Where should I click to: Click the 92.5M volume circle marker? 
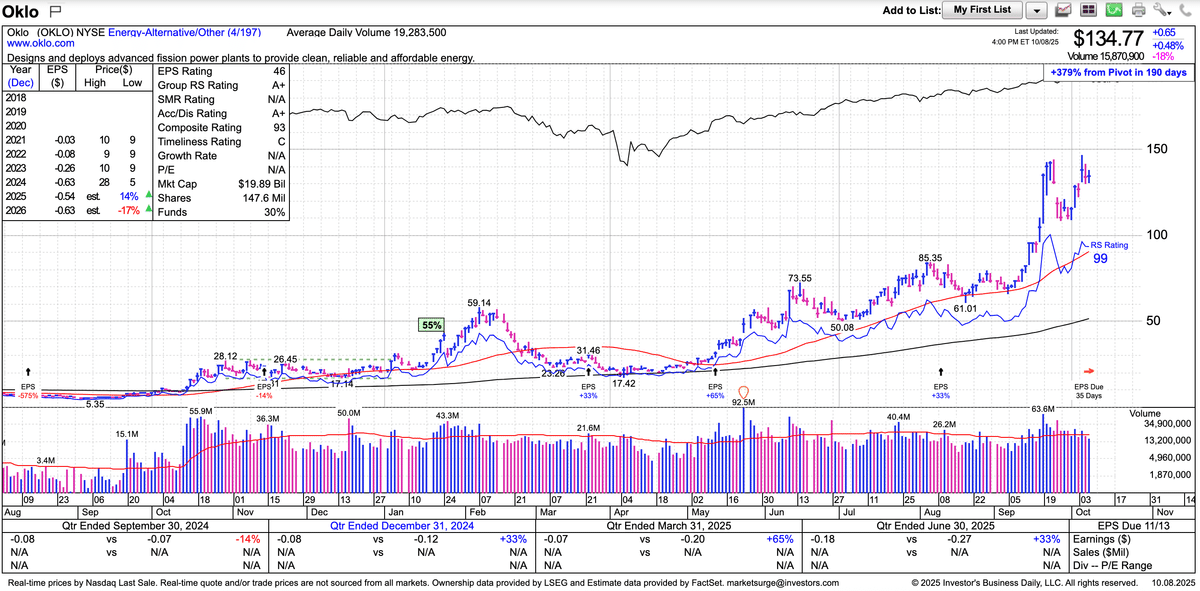click(x=743, y=391)
